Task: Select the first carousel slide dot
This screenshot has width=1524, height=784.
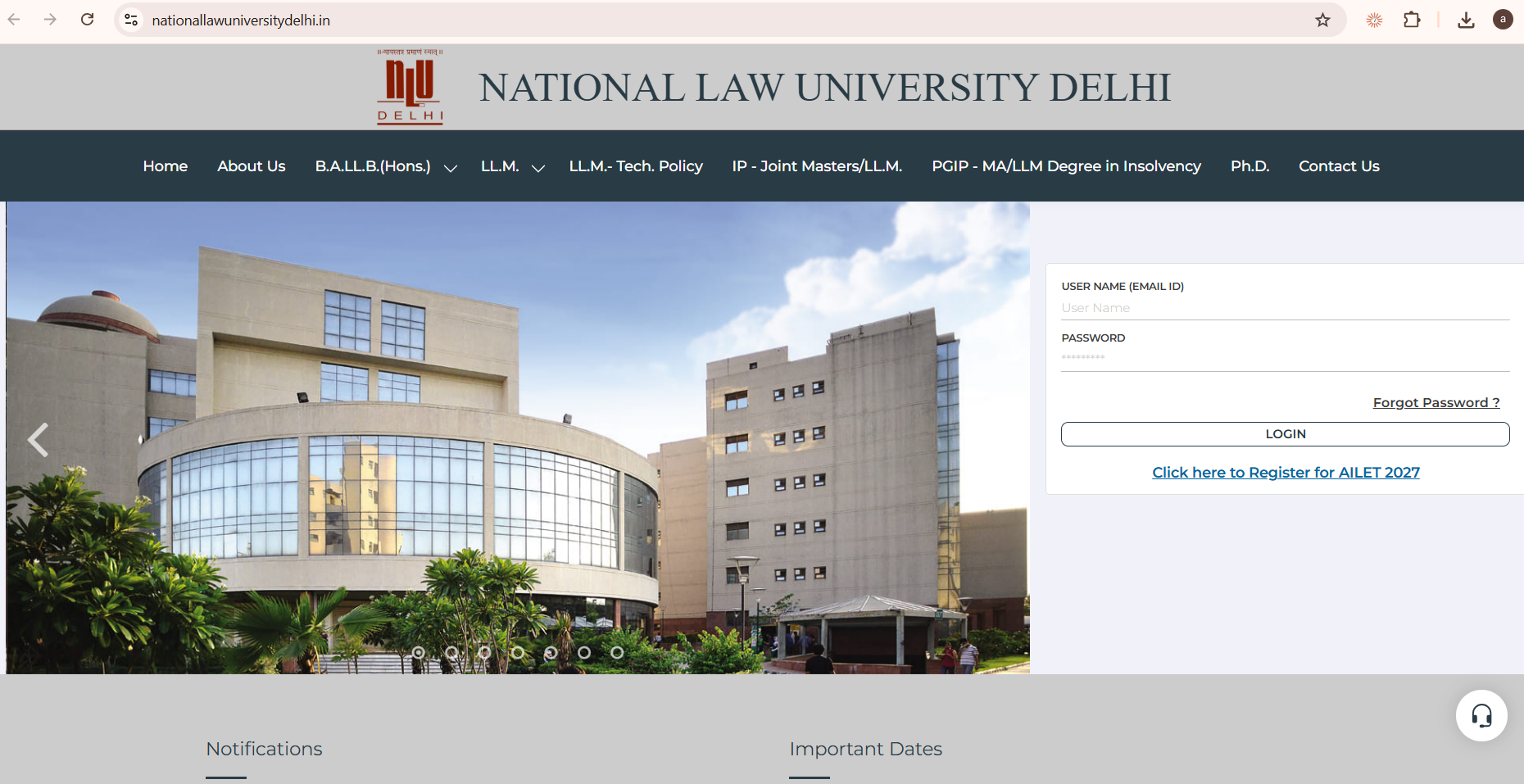Action: click(x=419, y=653)
